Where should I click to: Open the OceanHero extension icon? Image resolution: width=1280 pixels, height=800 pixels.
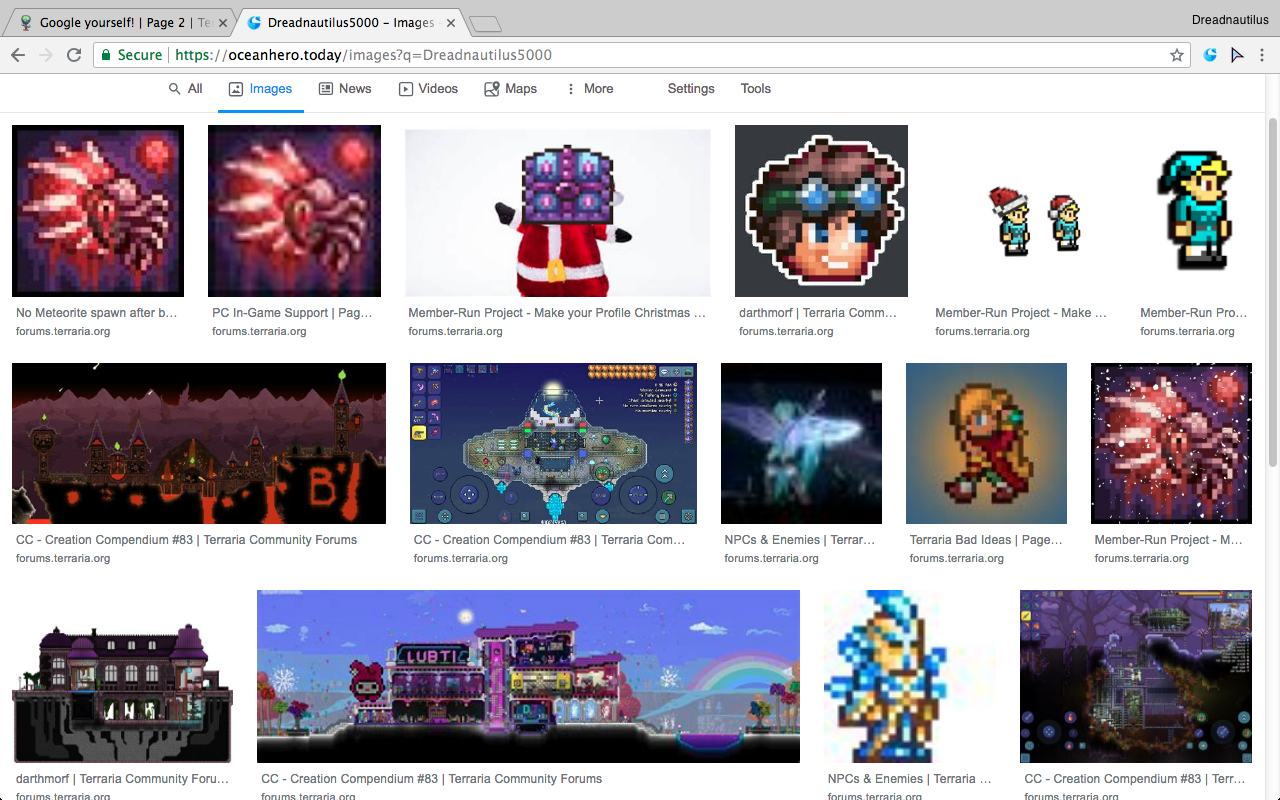coord(1210,55)
